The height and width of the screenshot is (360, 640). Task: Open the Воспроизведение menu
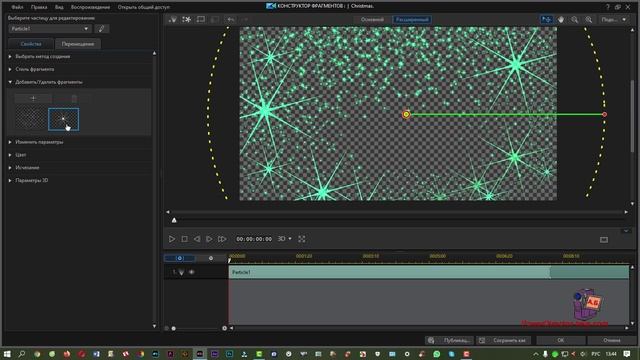click(90, 7)
